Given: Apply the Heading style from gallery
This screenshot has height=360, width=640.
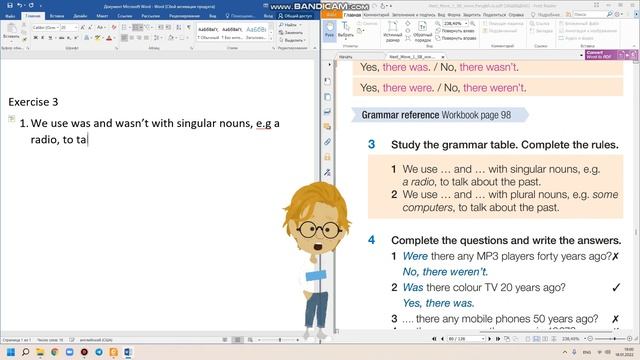Looking at the screenshot, I should click(x=256, y=33).
